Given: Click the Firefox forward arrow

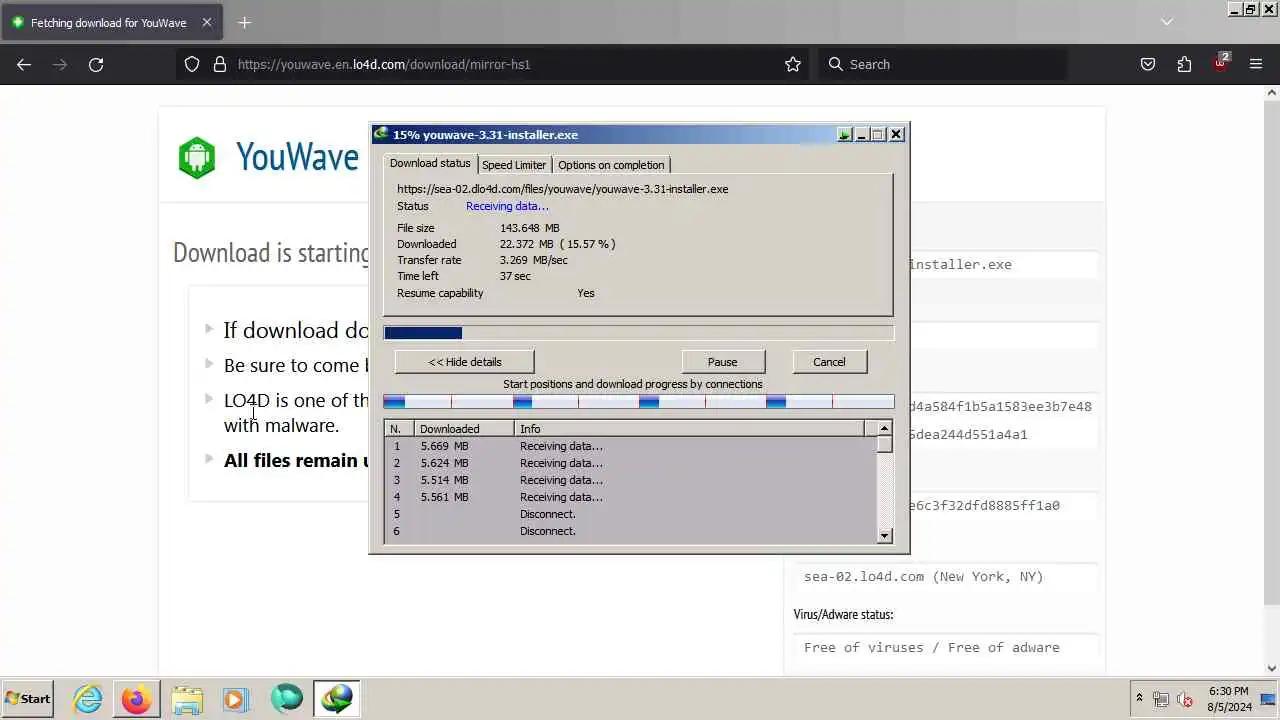Looking at the screenshot, I should 60,64.
